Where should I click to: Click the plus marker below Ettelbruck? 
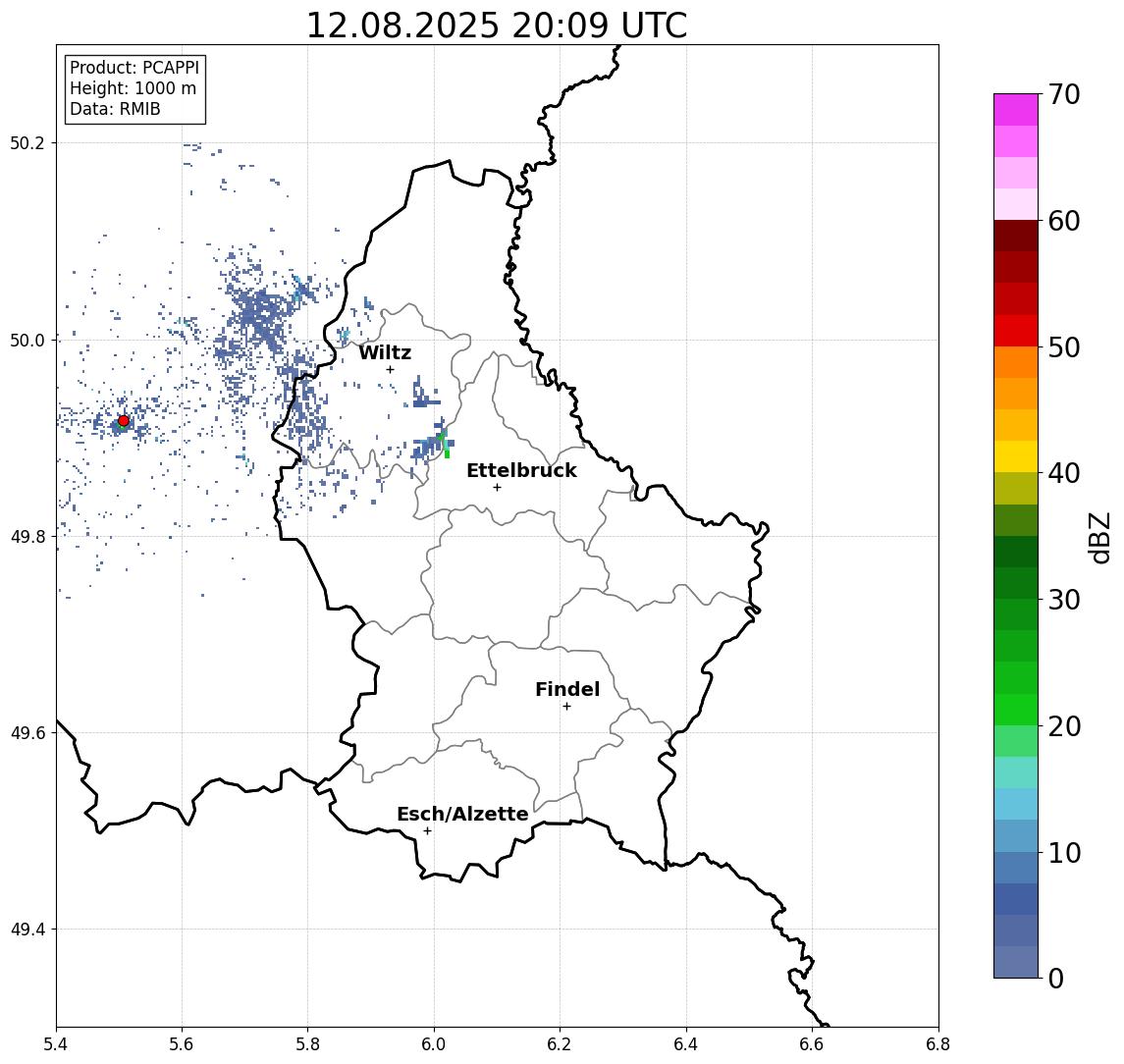(x=497, y=488)
